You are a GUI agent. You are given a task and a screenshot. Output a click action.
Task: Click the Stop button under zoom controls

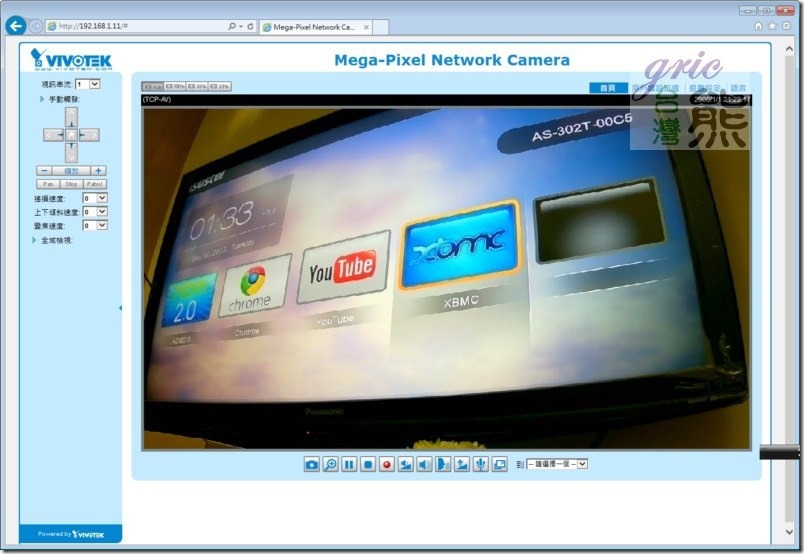[x=71, y=184]
